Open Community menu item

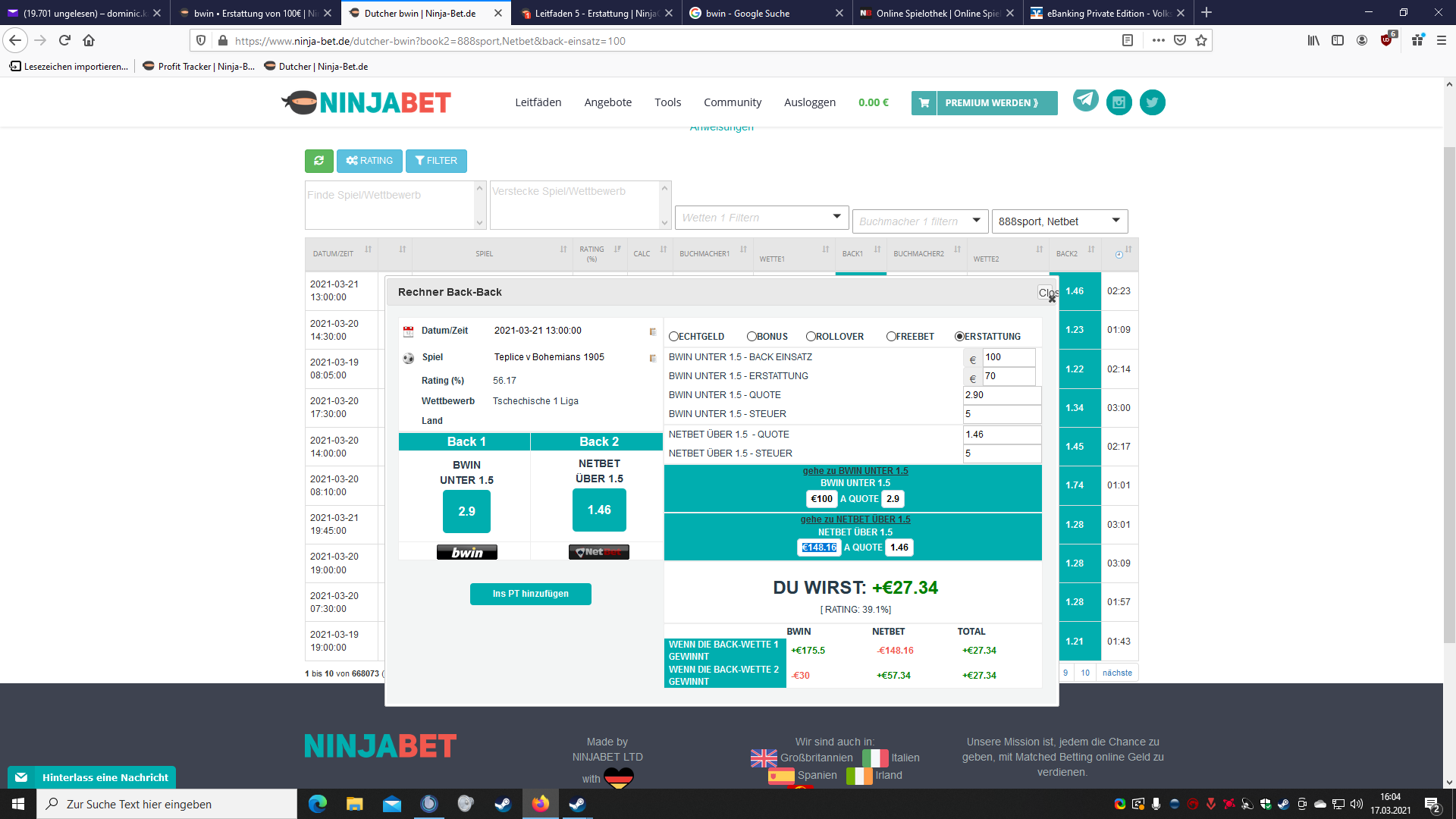click(732, 102)
